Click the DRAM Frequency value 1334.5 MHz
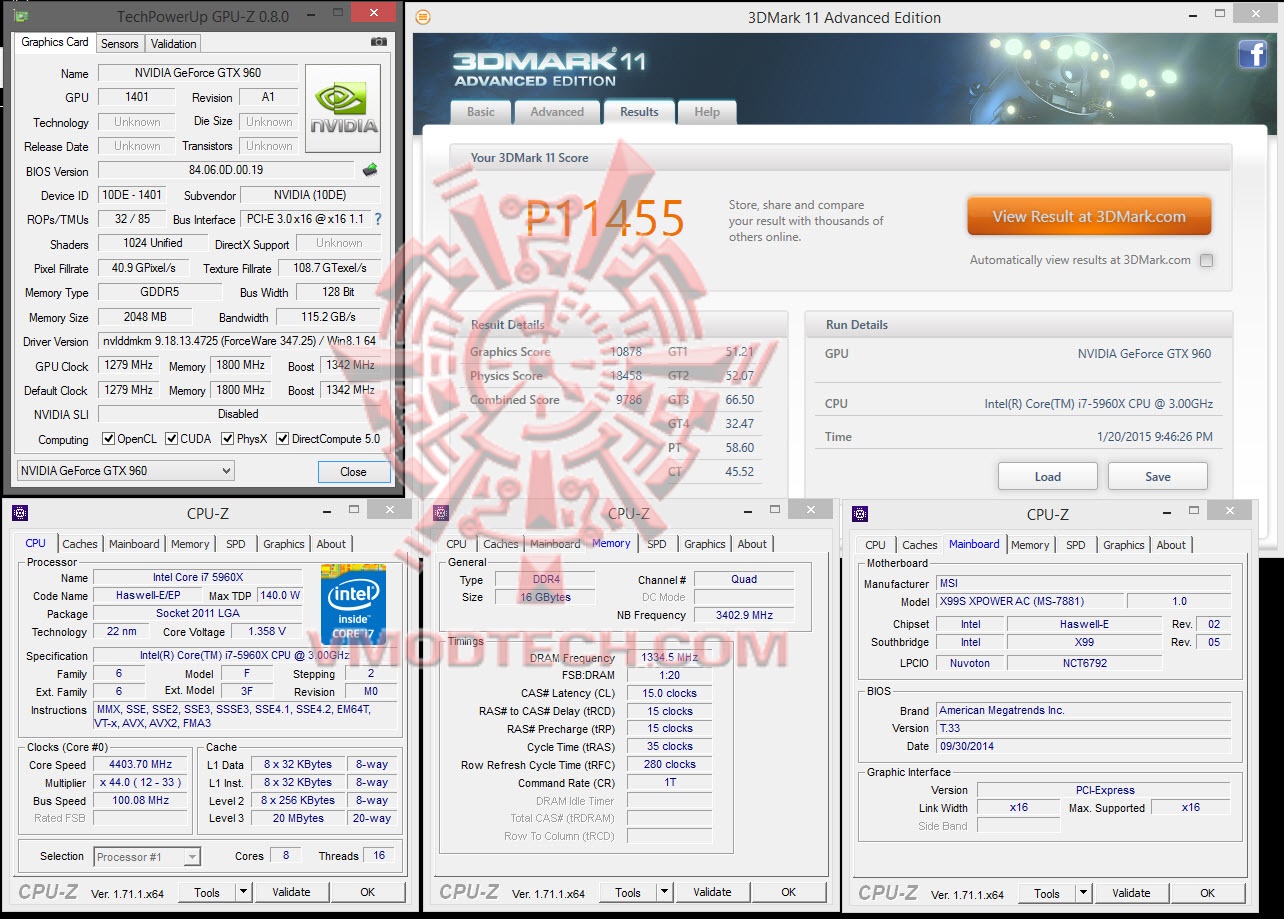1284x919 pixels. [671, 658]
